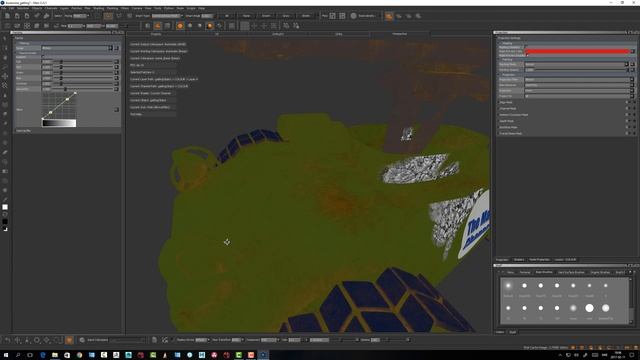Select the highlighted rectangle selection mode icon
640x360 pixels.
pos(108,16)
